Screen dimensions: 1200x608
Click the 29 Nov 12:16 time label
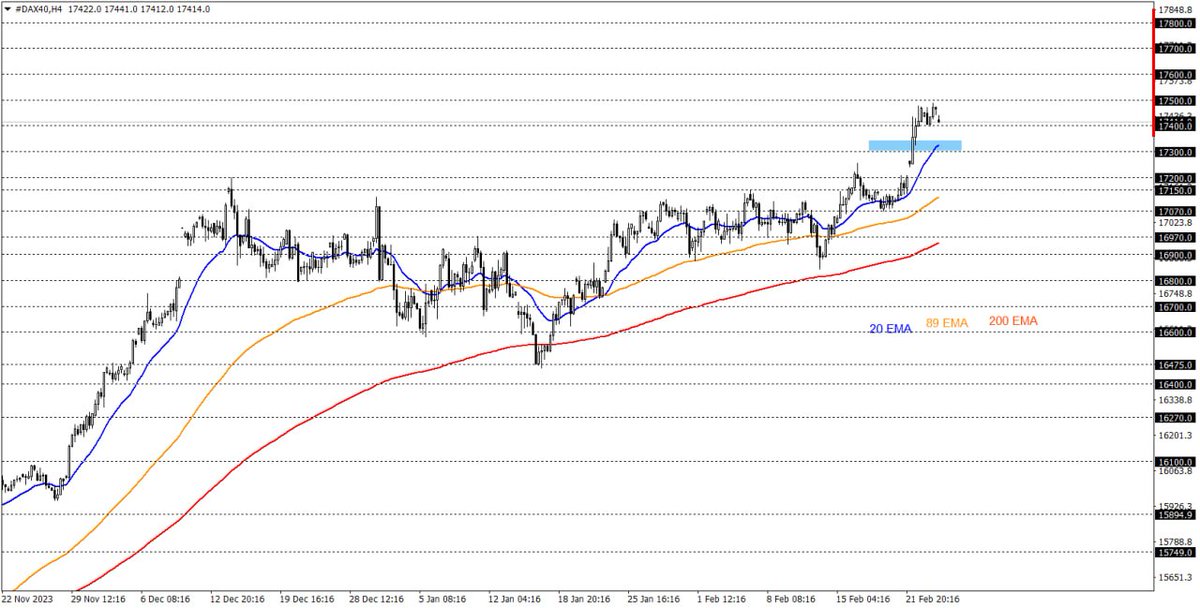click(100, 599)
